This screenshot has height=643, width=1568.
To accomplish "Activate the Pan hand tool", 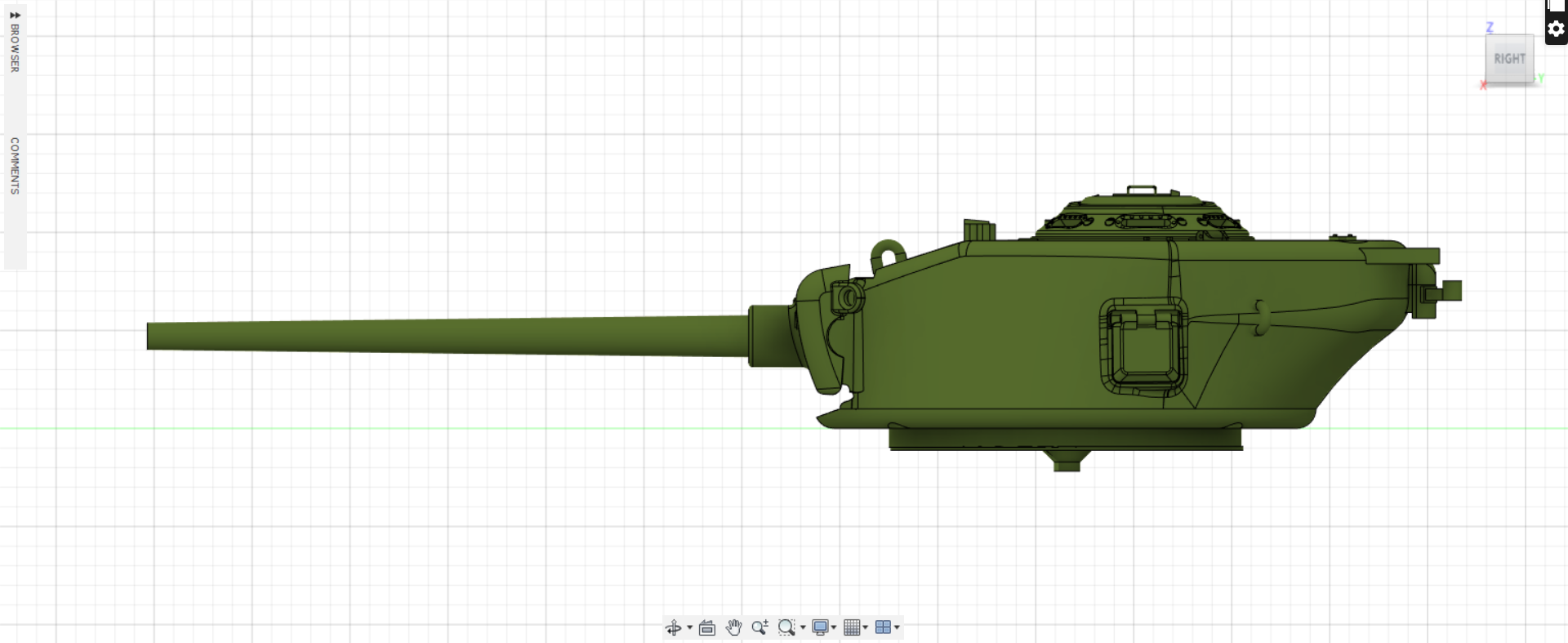I will (733, 627).
